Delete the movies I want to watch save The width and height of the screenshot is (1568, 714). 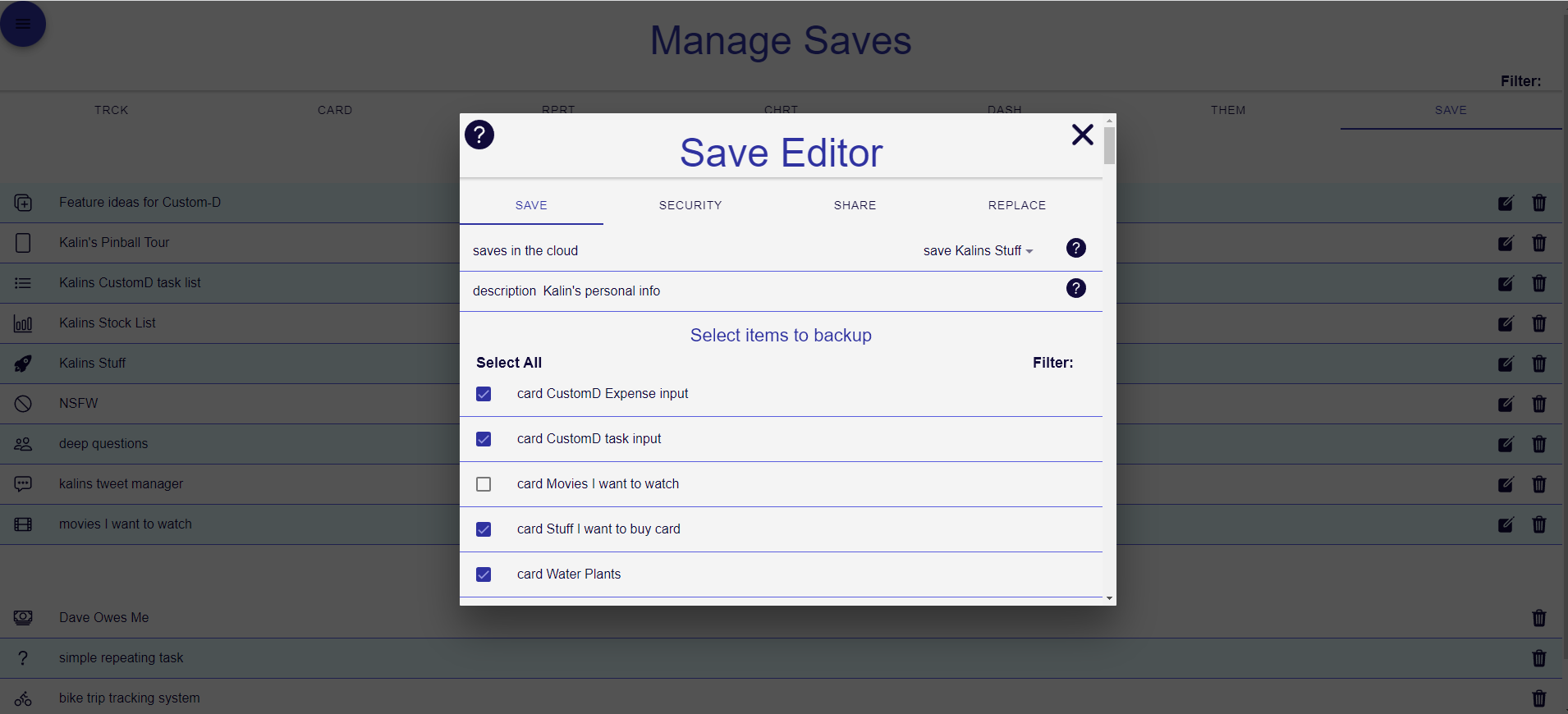click(x=1539, y=524)
